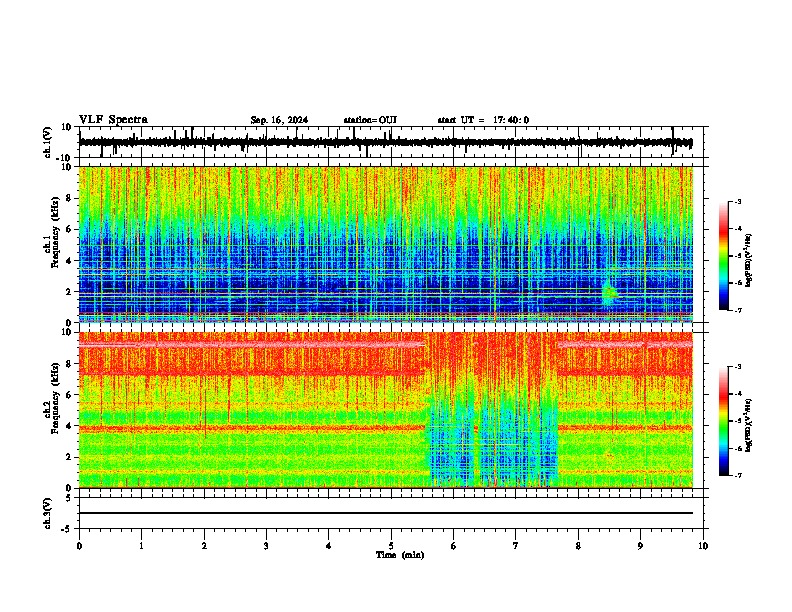Screen dimensions: 792x612
Task: Click the "station=OUI" header label
Action: pos(370,120)
